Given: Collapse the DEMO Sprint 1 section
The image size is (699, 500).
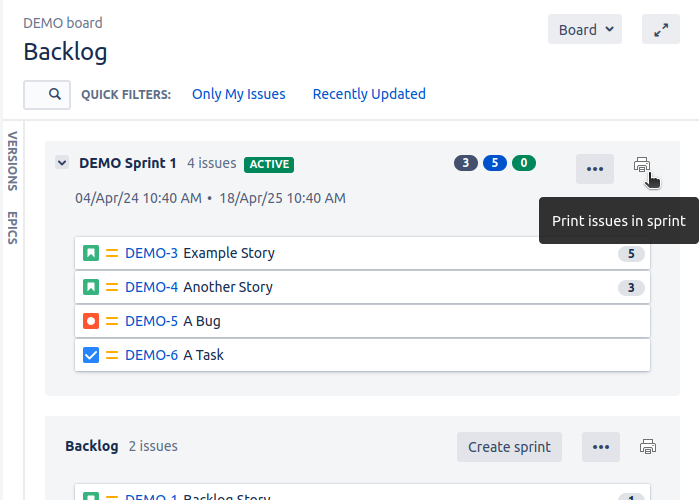Looking at the screenshot, I should (62, 163).
